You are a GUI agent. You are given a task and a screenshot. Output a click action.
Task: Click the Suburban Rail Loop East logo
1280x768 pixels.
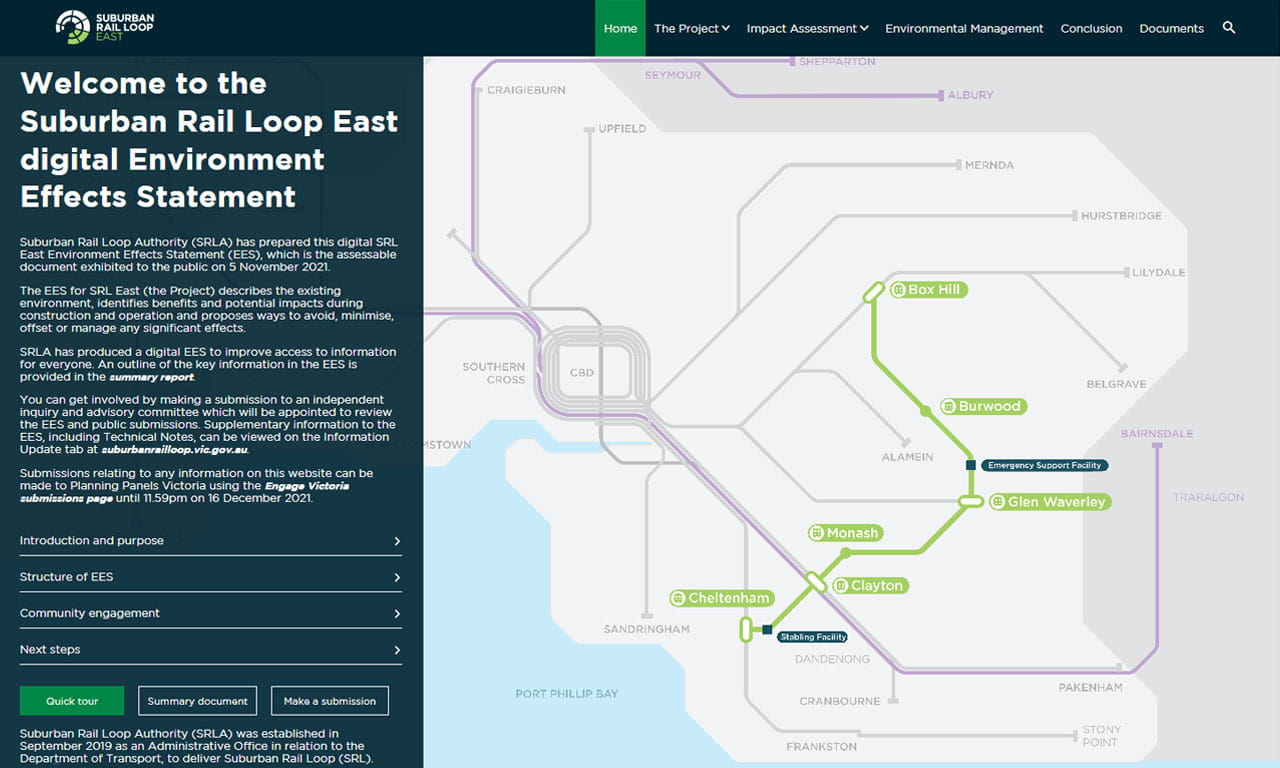tap(105, 27)
